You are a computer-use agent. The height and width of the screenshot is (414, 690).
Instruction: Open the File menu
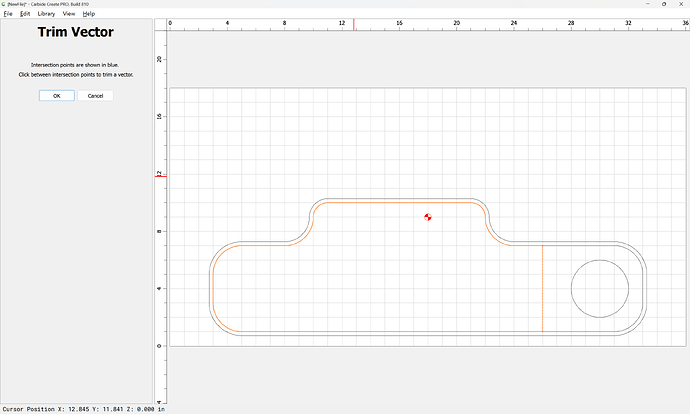pos(8,14)
